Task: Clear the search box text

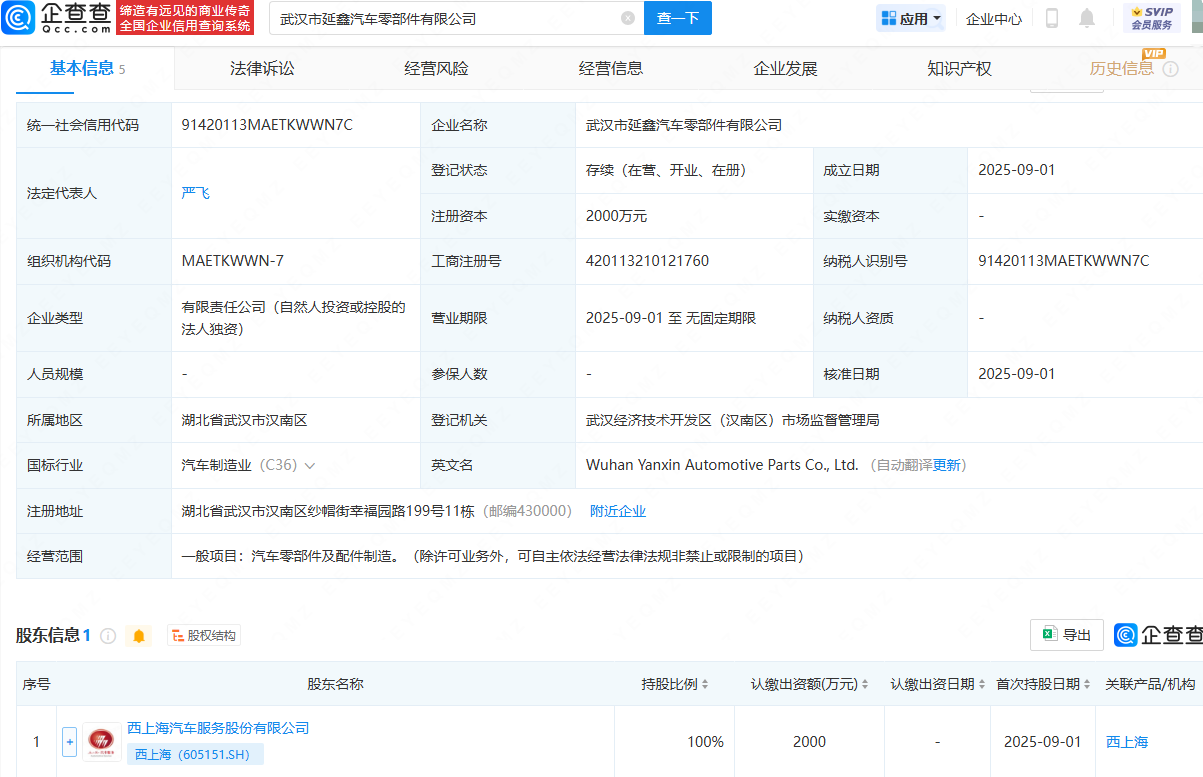Action: [628, 18]
